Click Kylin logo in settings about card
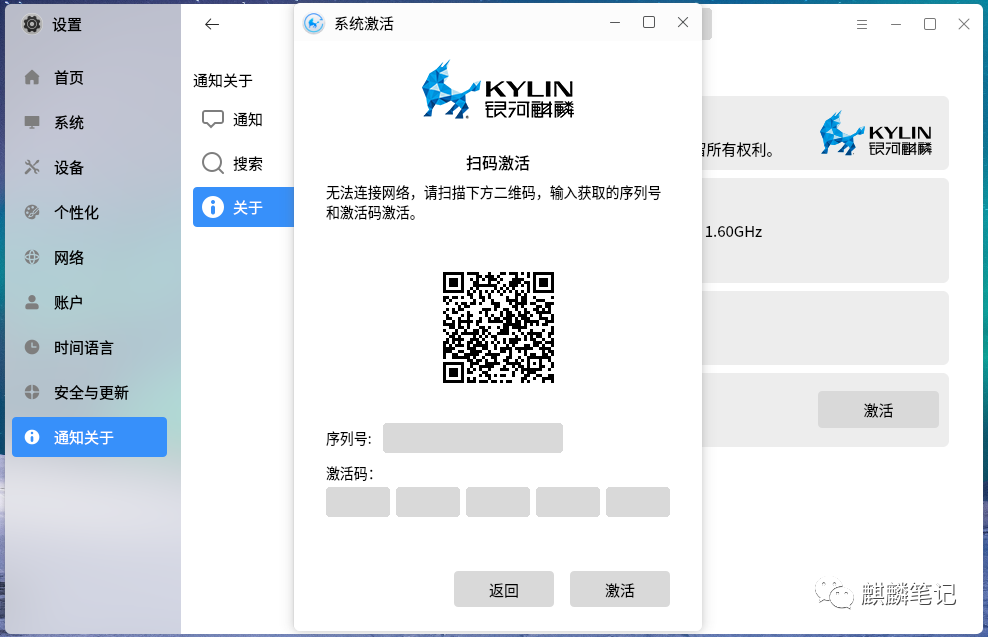 tap(876, 133)
